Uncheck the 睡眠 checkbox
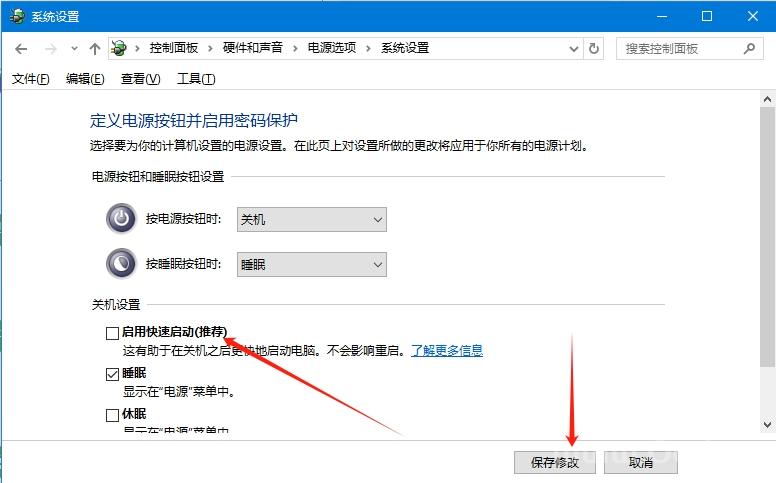The width and height of the screenshot is (776, 483). 112,374
